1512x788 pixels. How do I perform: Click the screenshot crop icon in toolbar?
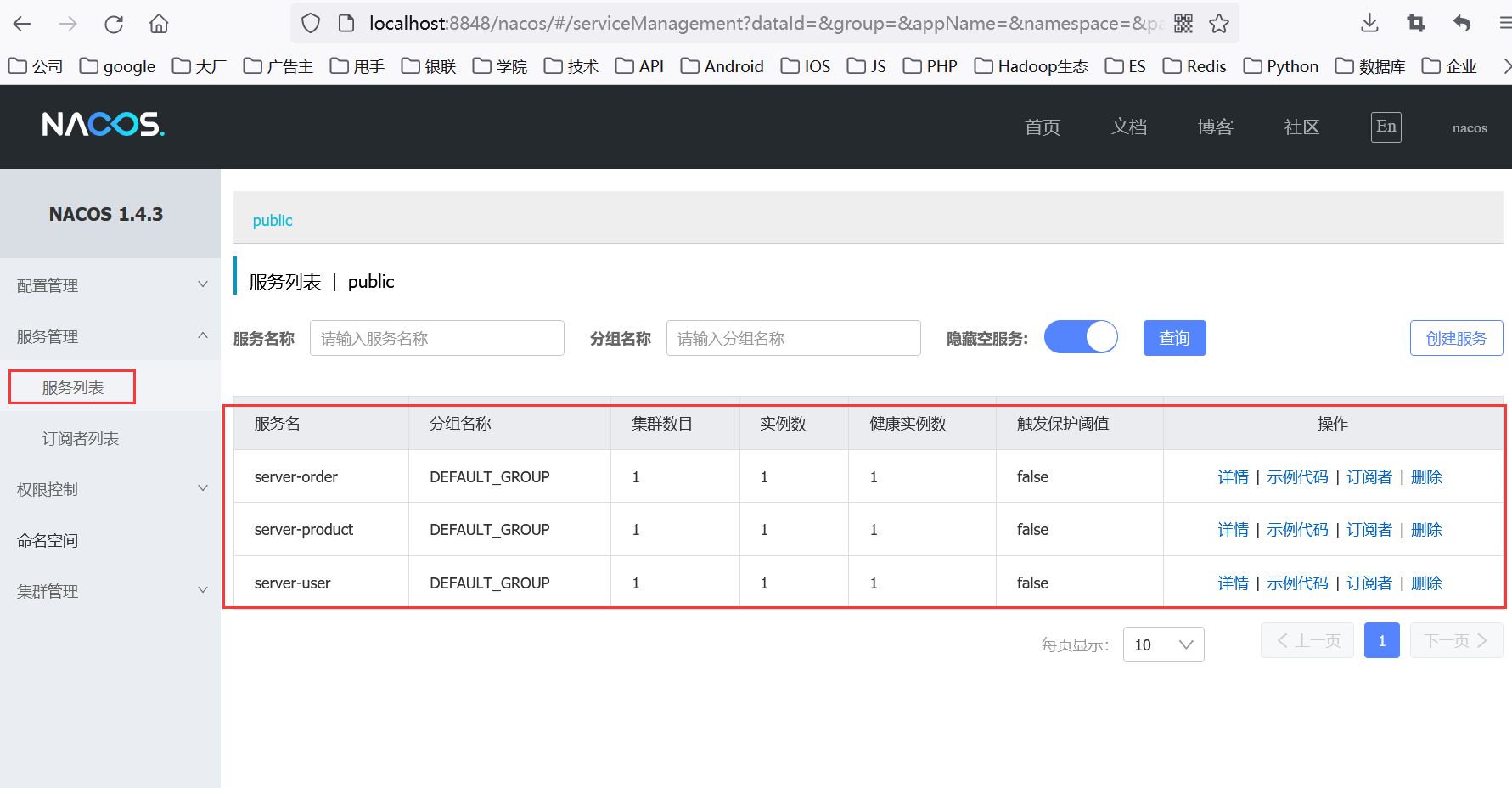click(1415, 24)
